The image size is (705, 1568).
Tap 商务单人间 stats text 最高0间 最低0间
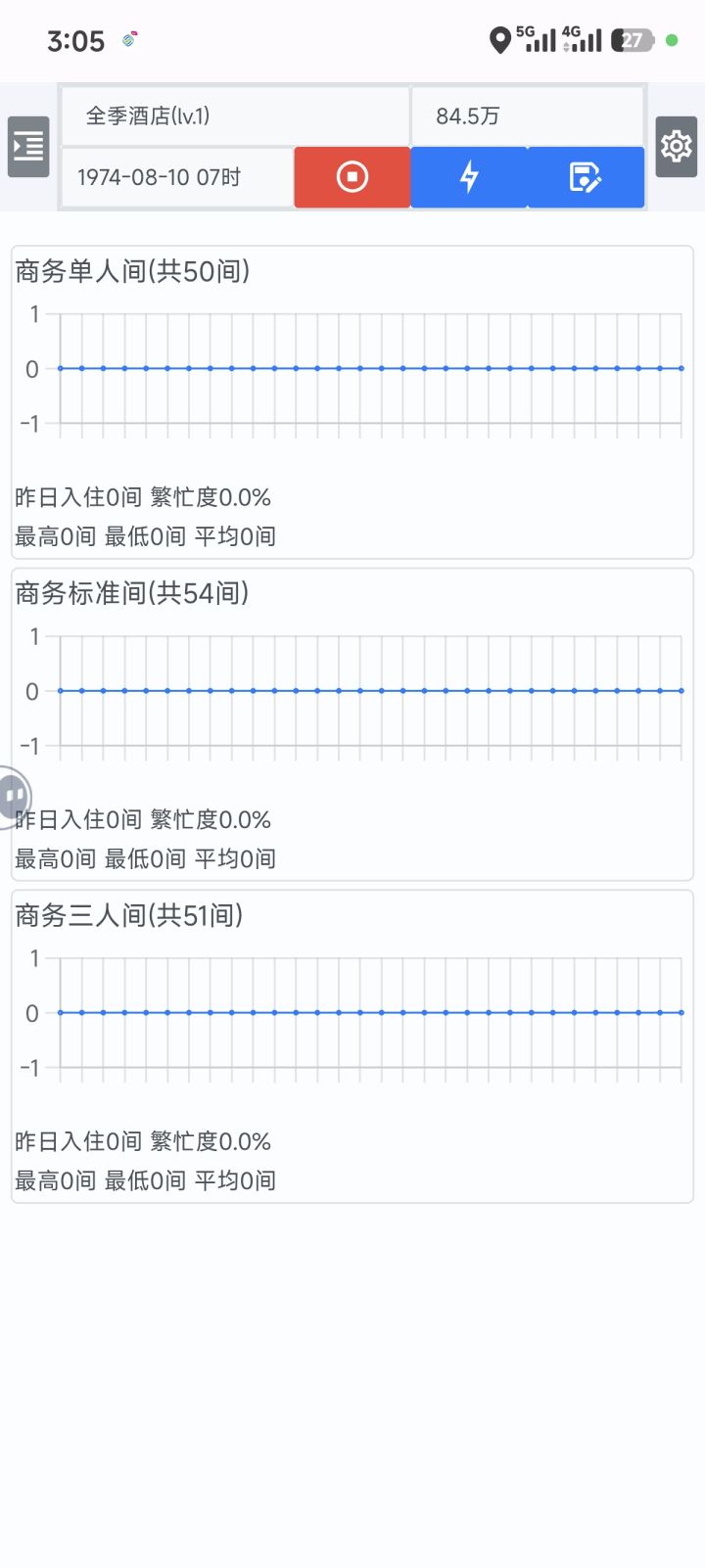[145, 536]
